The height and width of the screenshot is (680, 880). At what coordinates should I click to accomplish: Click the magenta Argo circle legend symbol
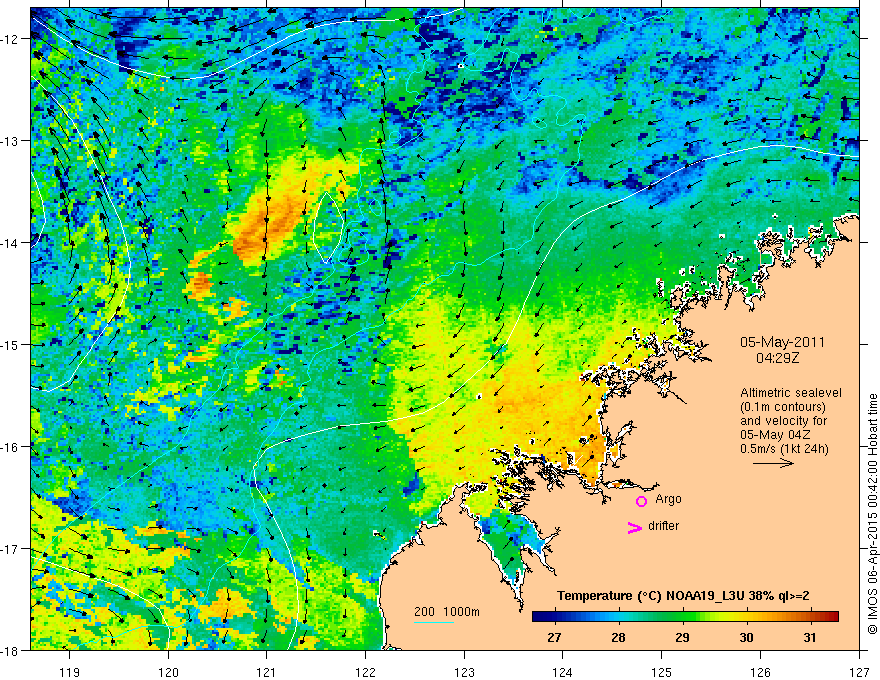641,501
